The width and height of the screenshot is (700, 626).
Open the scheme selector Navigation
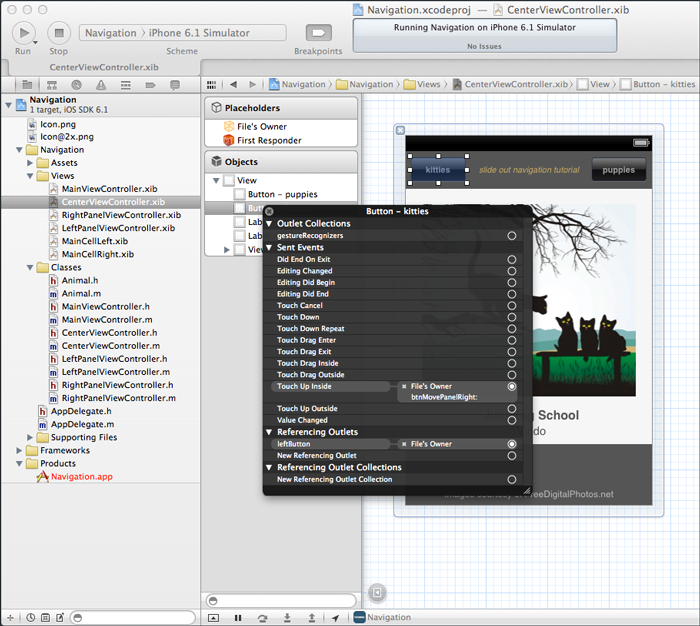pyautogui.click(x=111, y=33)
